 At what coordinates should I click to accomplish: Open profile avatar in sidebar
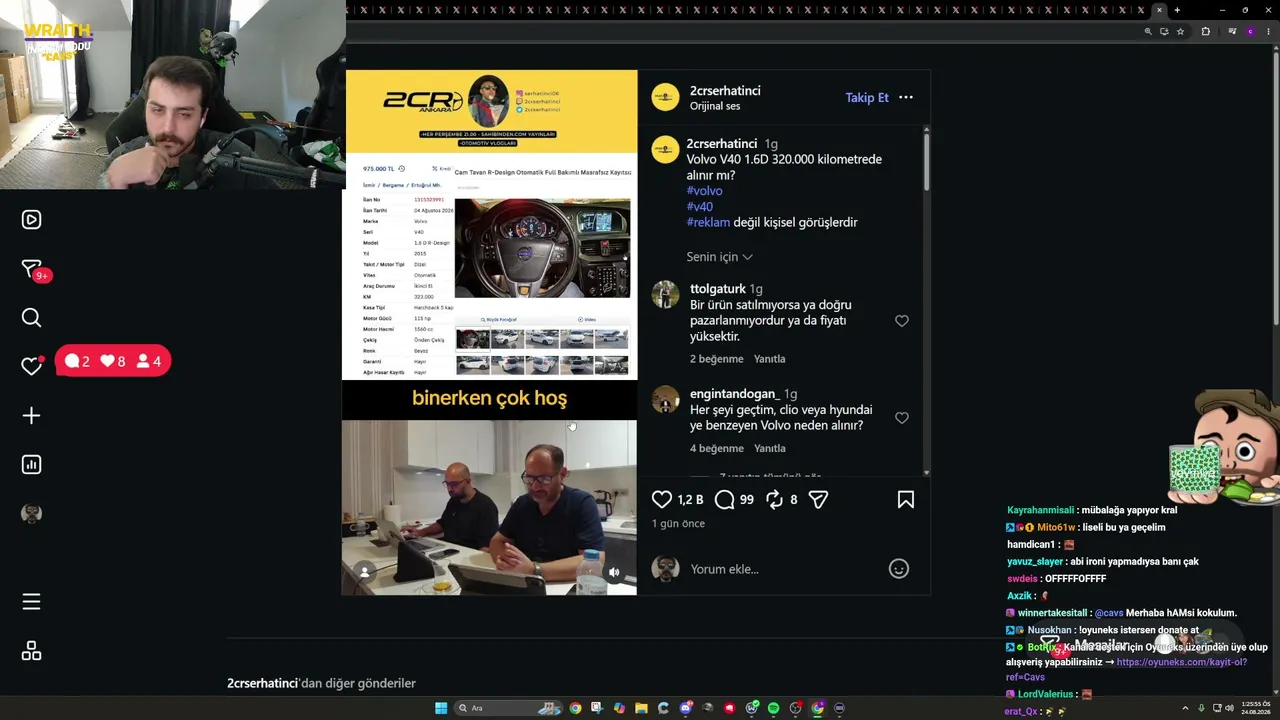click(x=31, y=513)
